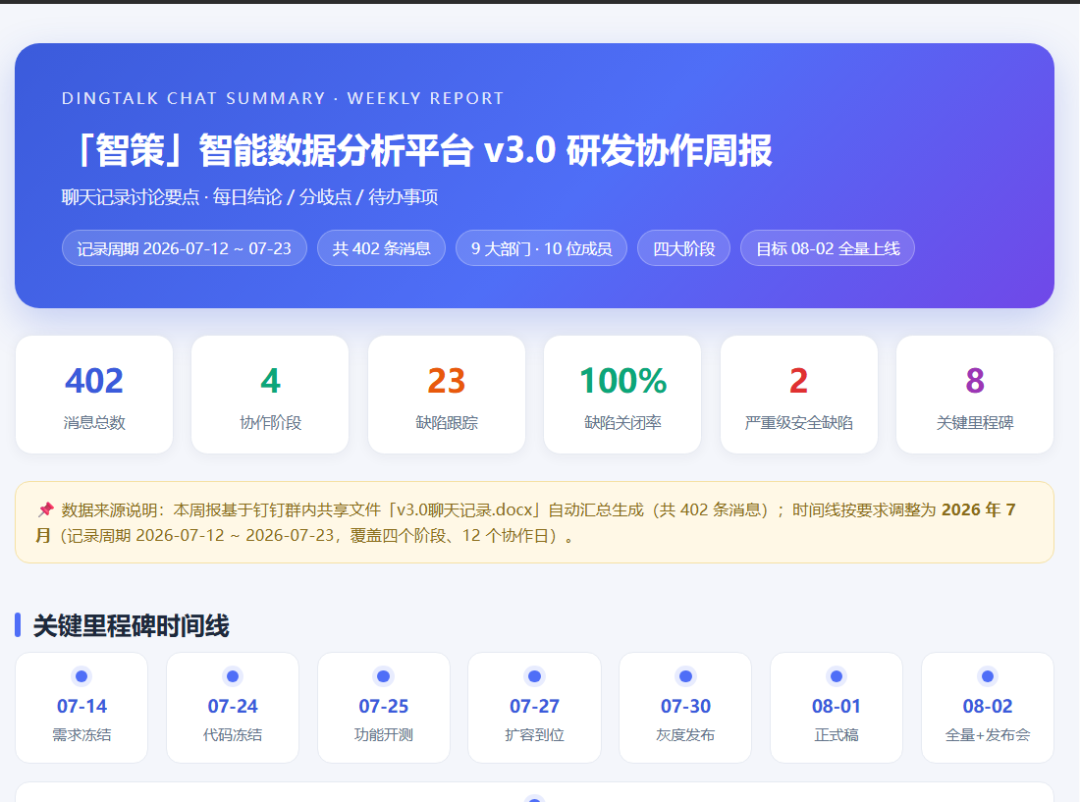Select the 目标 08-02 全量上线 tag
This screenshot has height=802, width=1080.
[827, 248]
